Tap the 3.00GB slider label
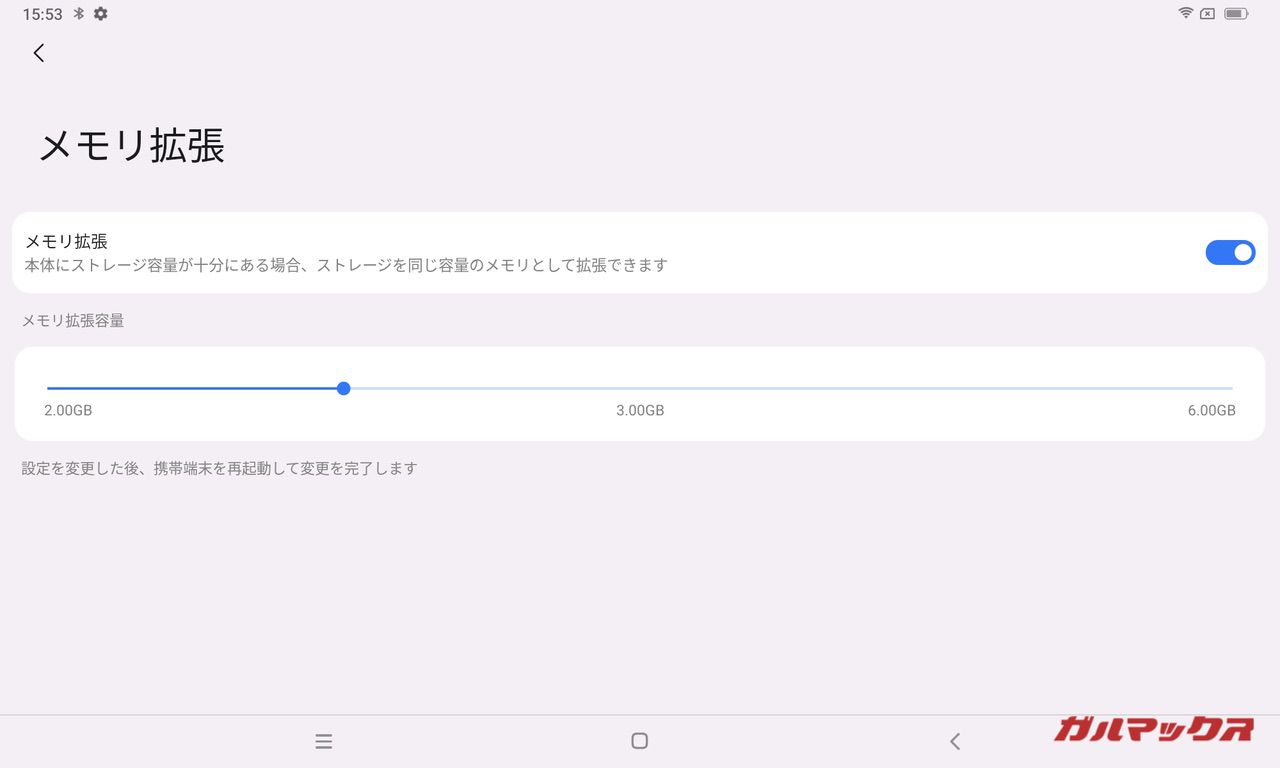The image size is (1280, 768). click(640, 410)
